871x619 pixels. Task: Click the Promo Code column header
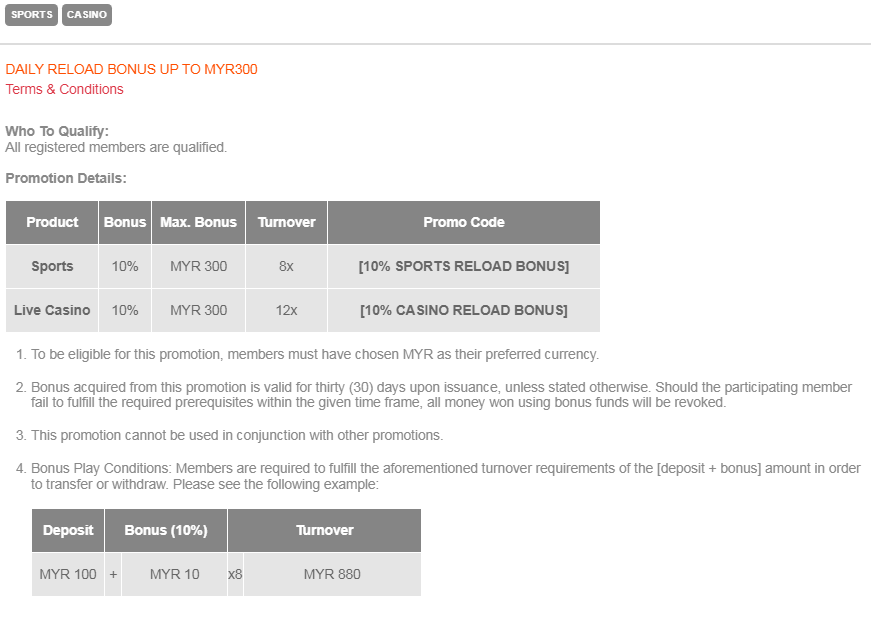pyautogui.click(x=463, y=222)
